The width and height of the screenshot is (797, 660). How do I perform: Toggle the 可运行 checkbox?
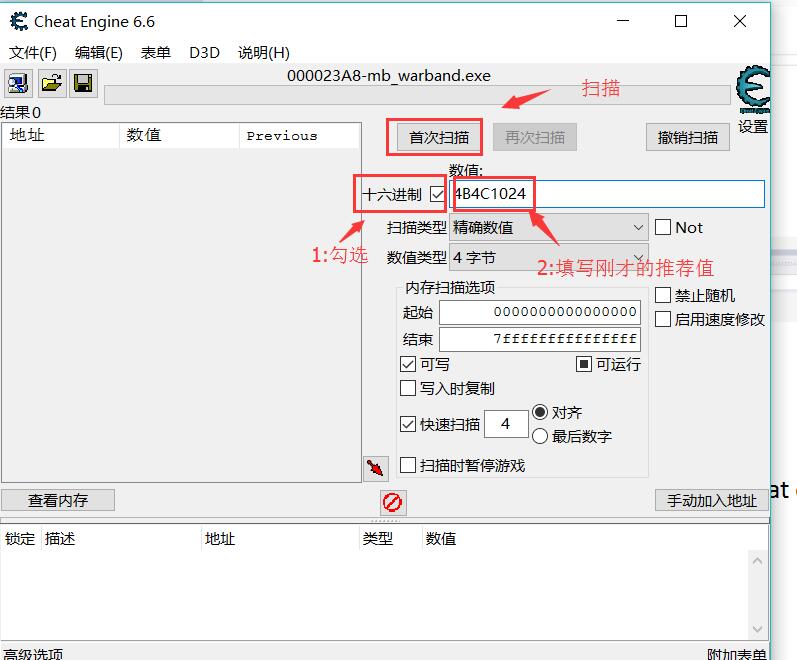tap(584, 364)
